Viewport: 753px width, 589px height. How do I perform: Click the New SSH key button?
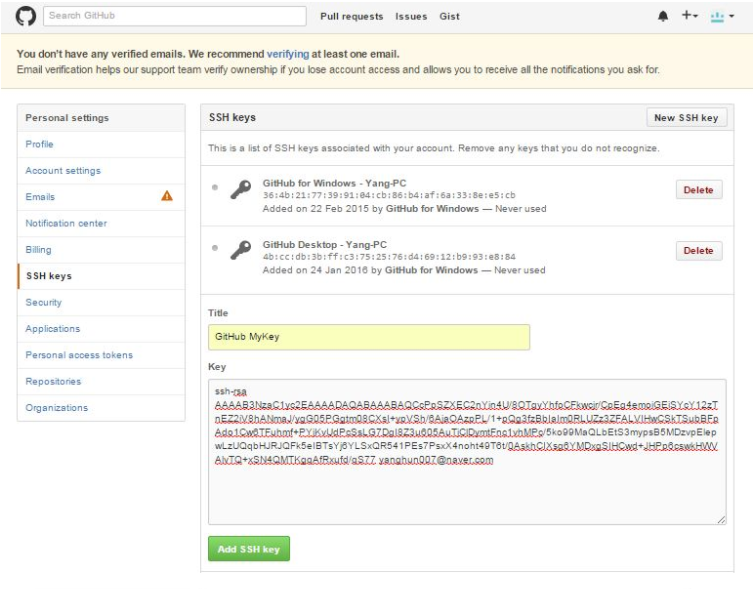[x=686, y=118]
